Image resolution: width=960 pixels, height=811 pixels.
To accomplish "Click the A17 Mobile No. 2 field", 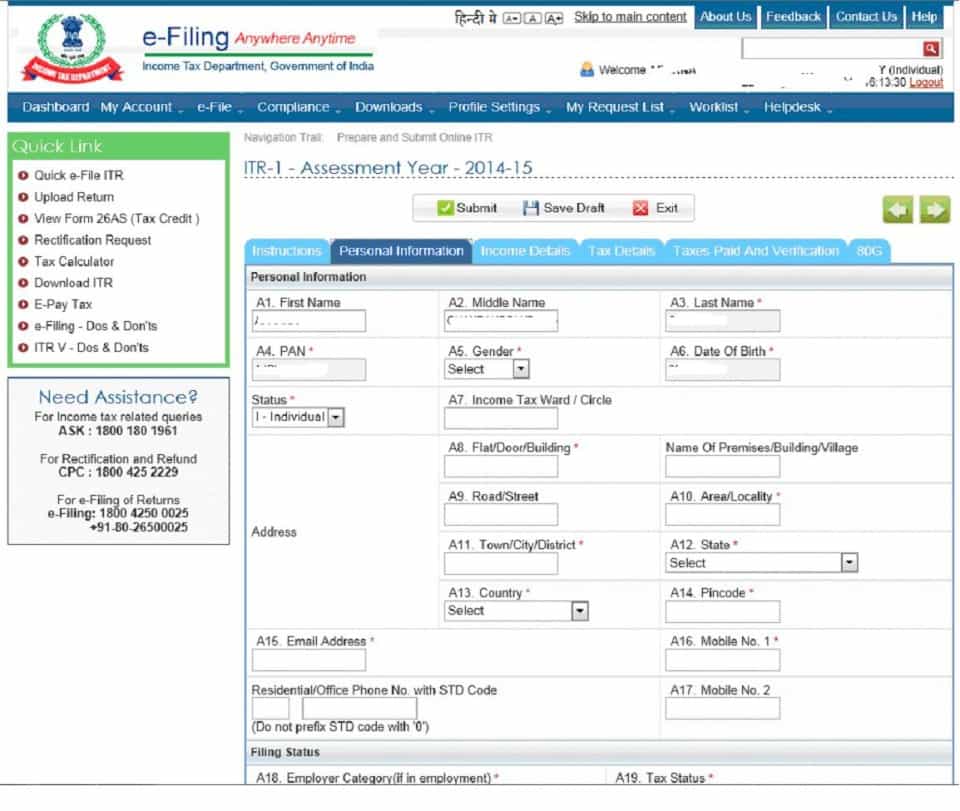I will [722, 708].
